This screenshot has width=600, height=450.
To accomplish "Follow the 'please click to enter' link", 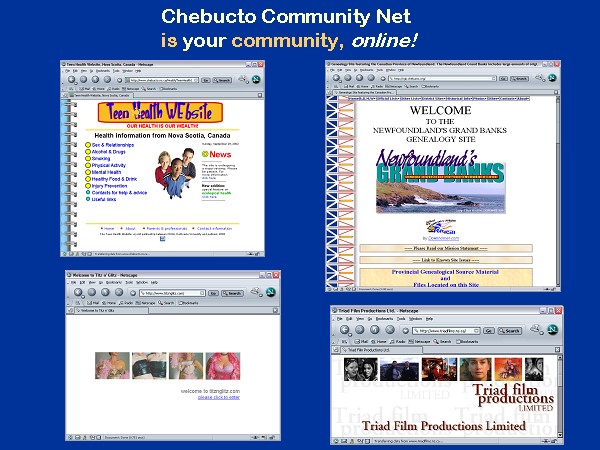I will pos(219,397).
